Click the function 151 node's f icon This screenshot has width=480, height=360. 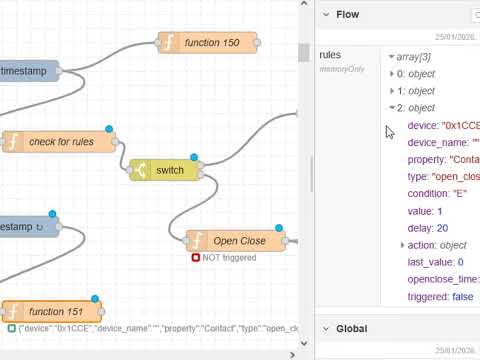click(x=12, y=312)
